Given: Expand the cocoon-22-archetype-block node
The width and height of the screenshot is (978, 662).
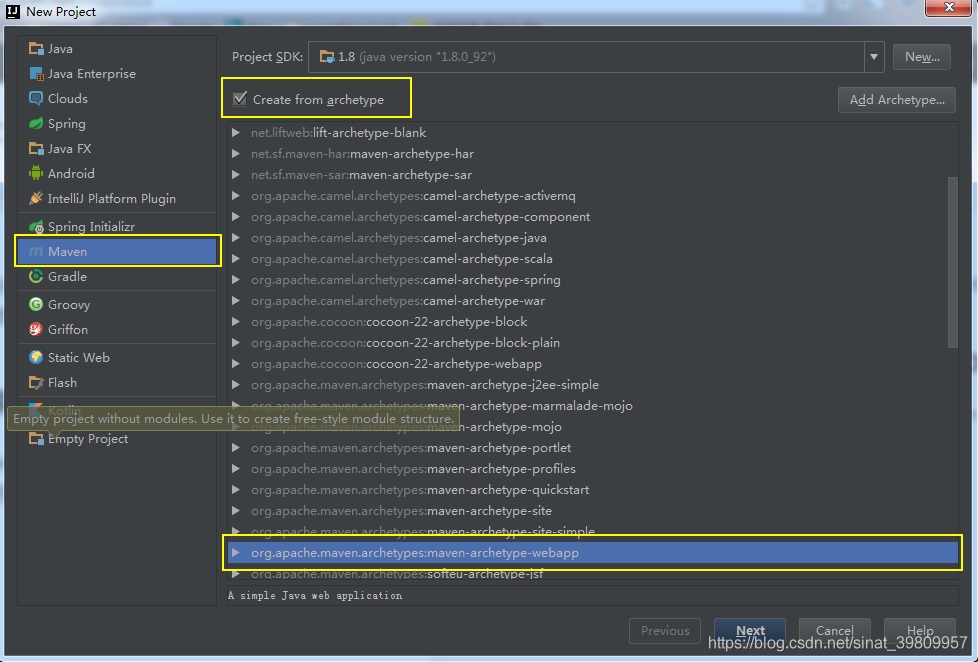Looking at the screenshot, I should pyautogui.click(x=236, y=321).
